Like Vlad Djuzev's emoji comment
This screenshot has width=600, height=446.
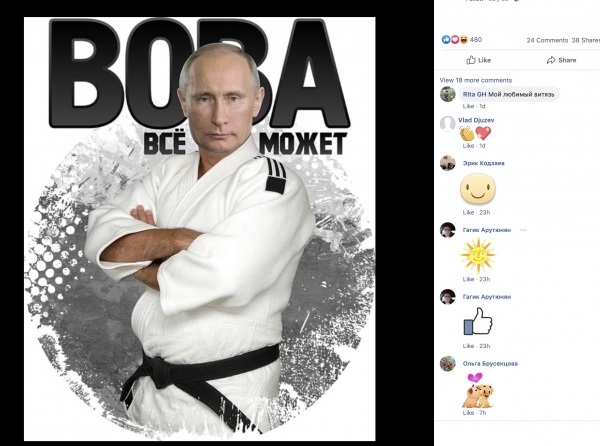tap(468, 146)
